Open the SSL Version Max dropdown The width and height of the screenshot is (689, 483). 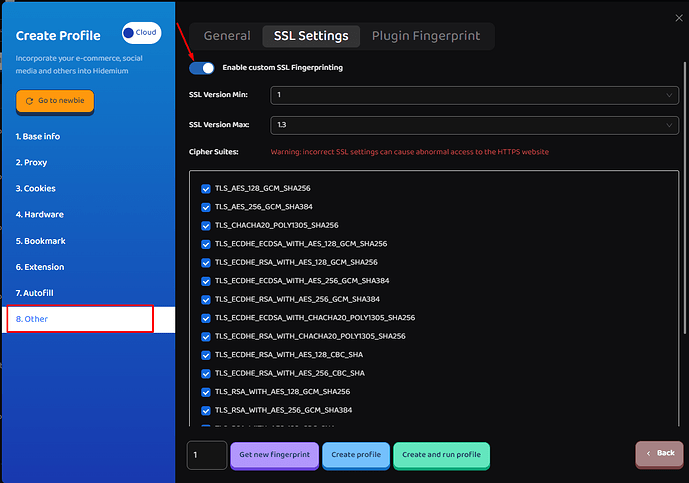tap(475, 125)
